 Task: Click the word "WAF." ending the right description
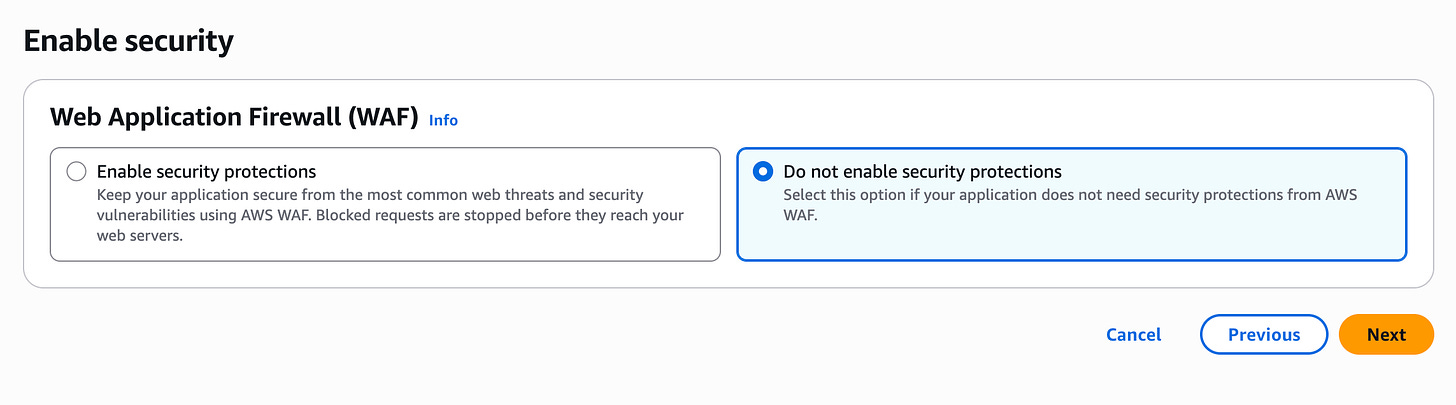[x=801, y=215]
